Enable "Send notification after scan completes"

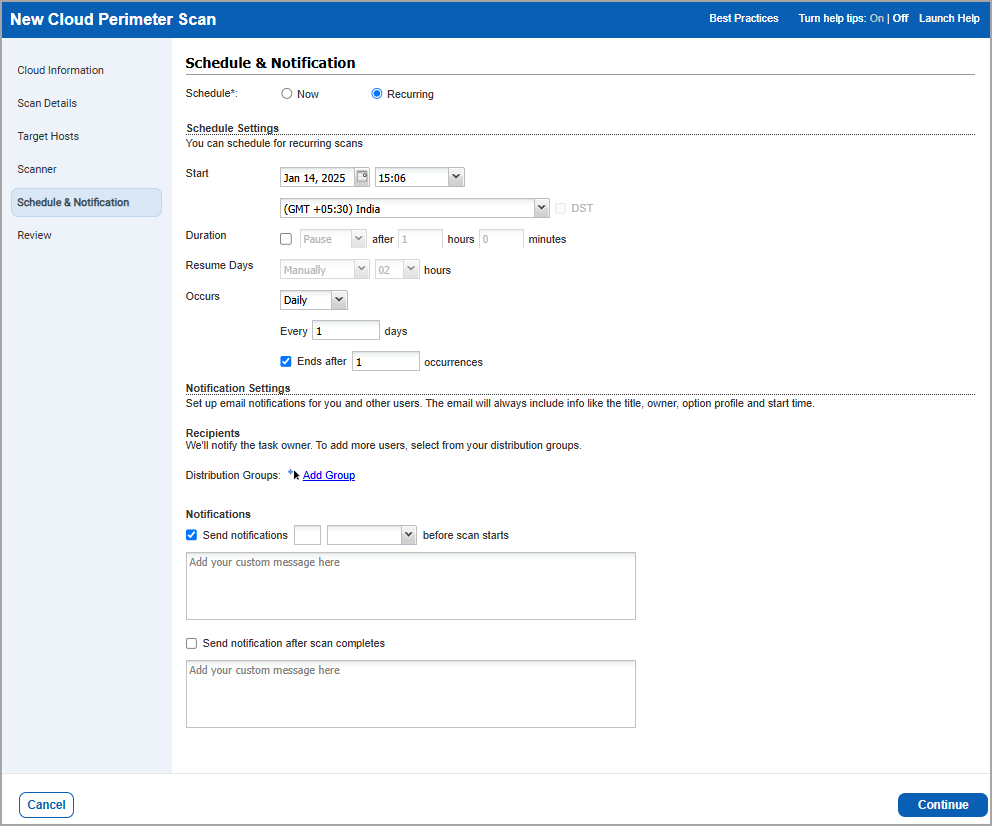(x=191, y=643)
